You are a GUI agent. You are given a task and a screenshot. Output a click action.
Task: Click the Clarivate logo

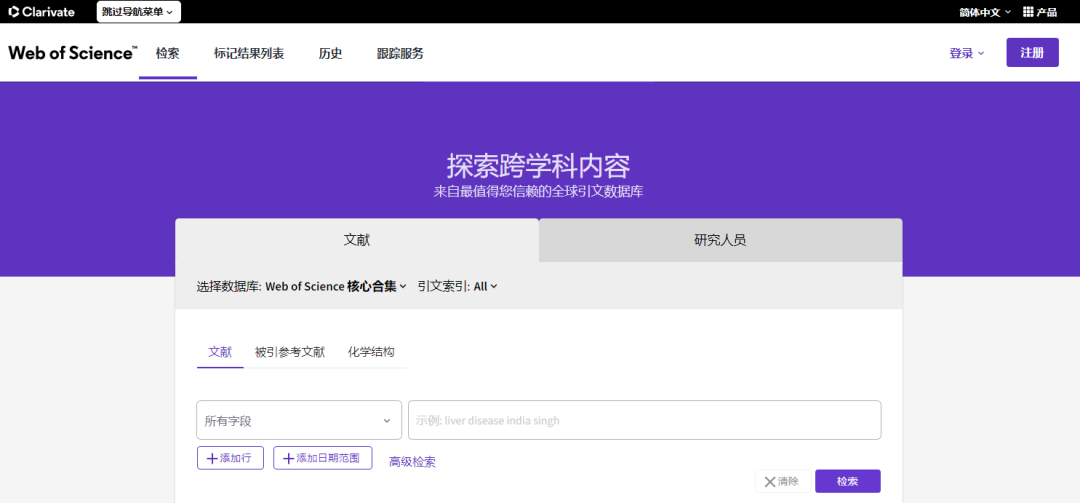pyautogui.click(x=41, y=12)
